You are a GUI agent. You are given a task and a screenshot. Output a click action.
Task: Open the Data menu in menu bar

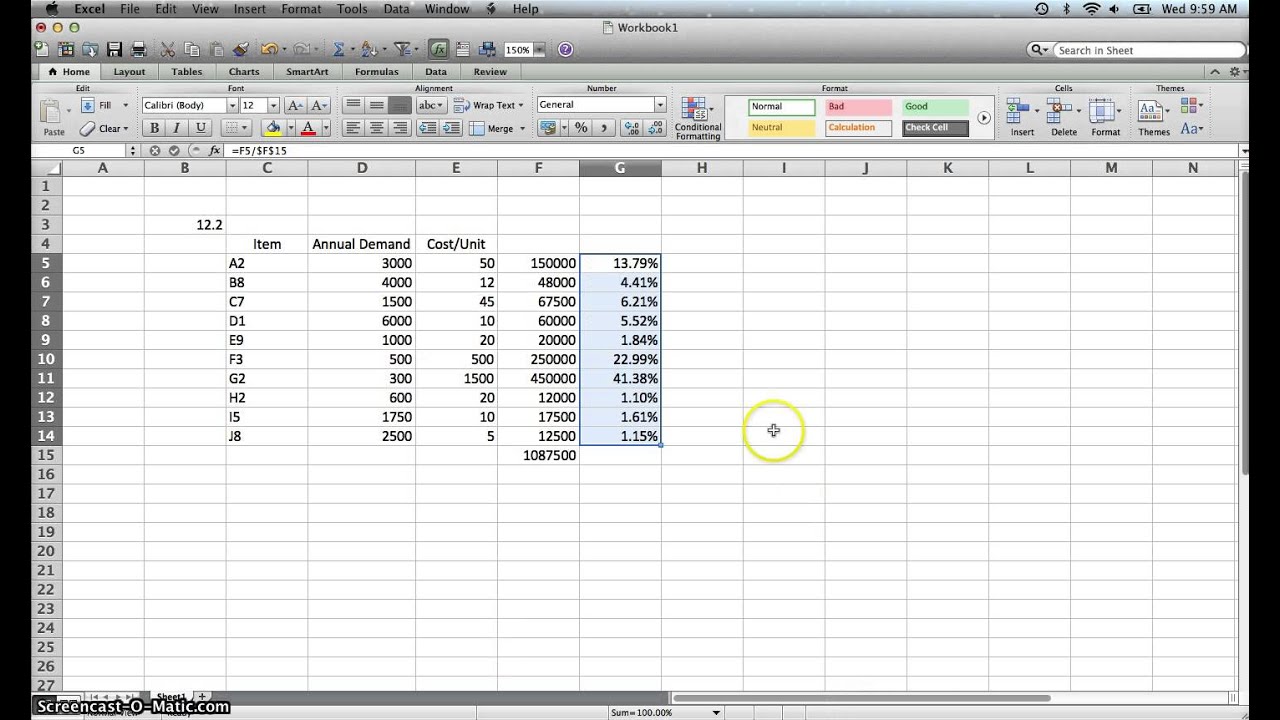(396, 9)
